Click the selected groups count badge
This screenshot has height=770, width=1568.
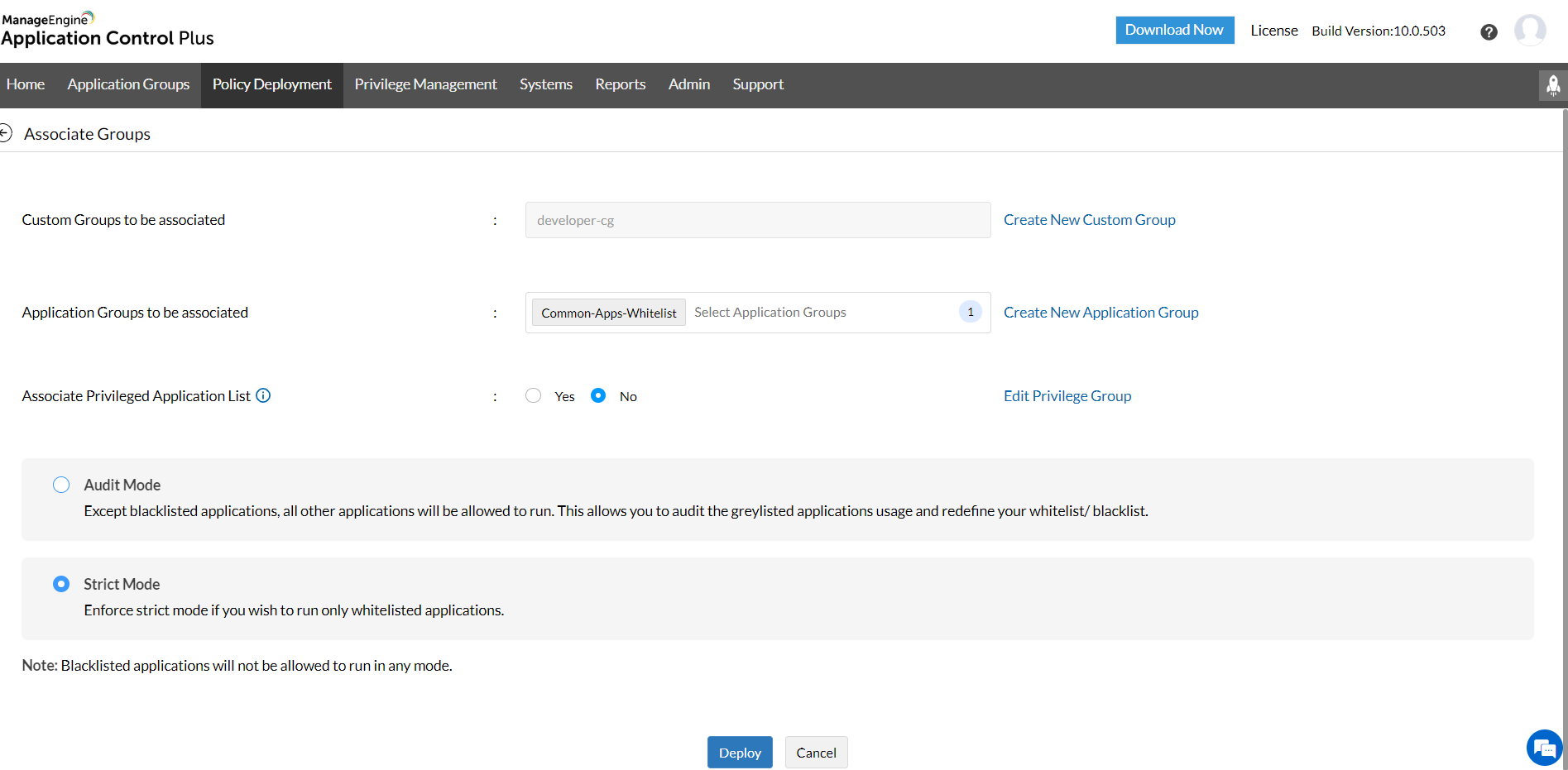970,312
